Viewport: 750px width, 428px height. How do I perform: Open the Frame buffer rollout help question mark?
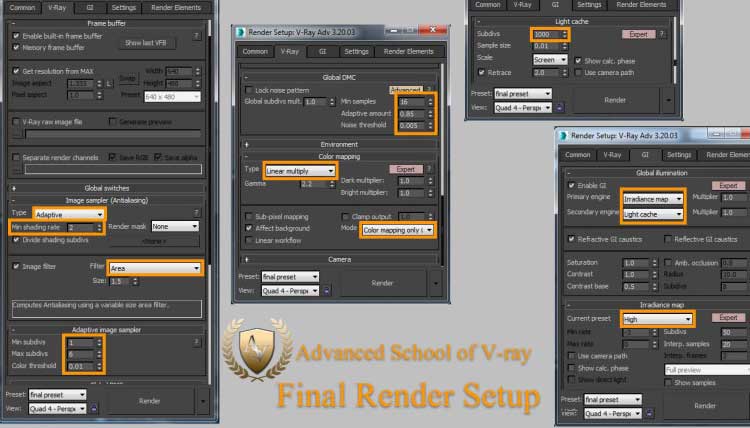click(x=197, y=36)
